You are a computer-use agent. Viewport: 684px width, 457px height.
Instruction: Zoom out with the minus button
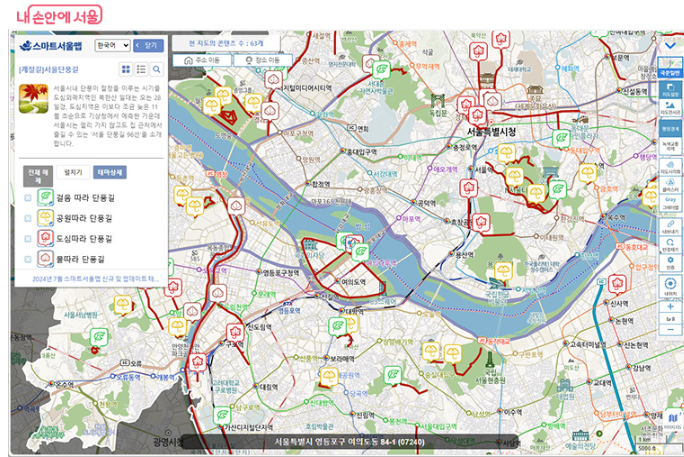click(x=670, y=330)
